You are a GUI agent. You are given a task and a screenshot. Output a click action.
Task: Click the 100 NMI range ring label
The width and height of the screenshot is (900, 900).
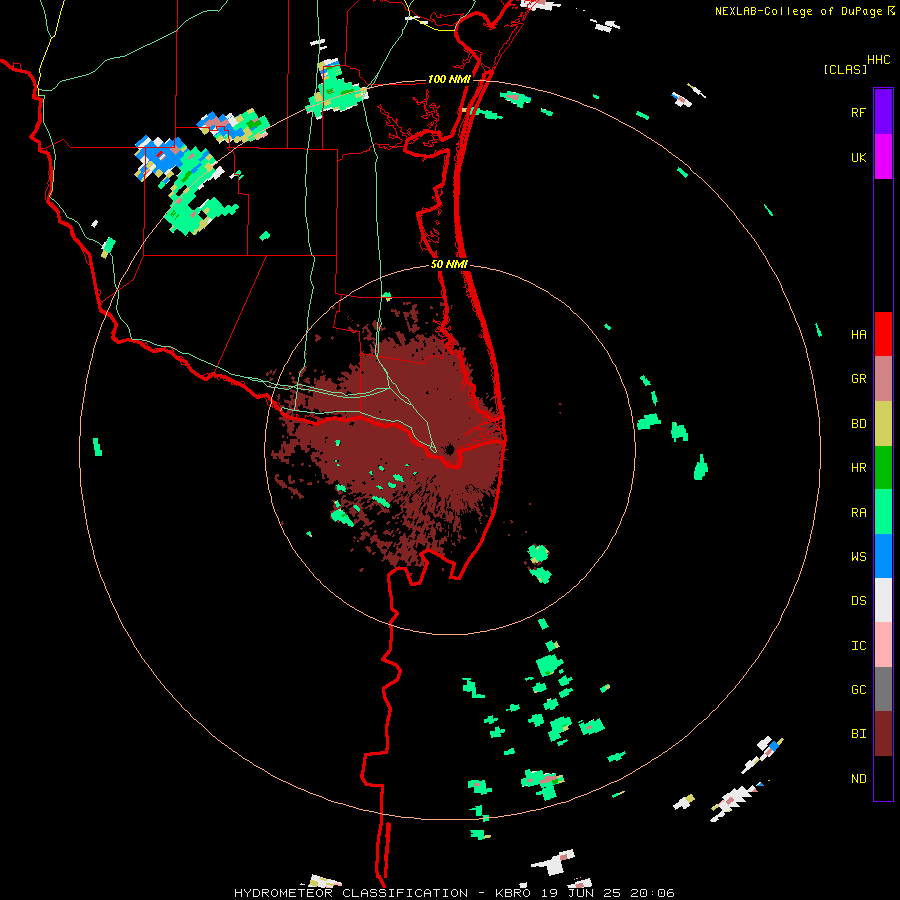tap(449, 79)
